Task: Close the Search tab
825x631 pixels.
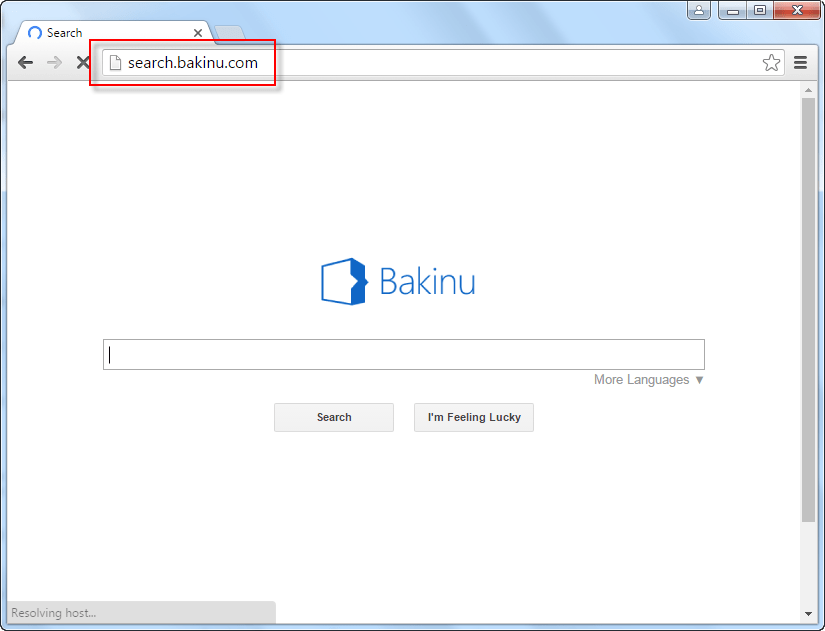Action: [x=198, y=33]
